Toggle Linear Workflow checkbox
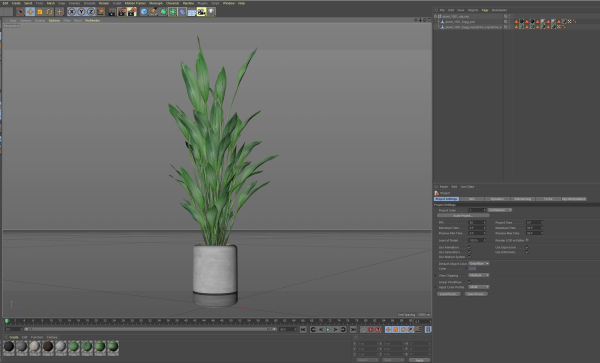This screenshot has width=600, height=363. coord(470,282)
